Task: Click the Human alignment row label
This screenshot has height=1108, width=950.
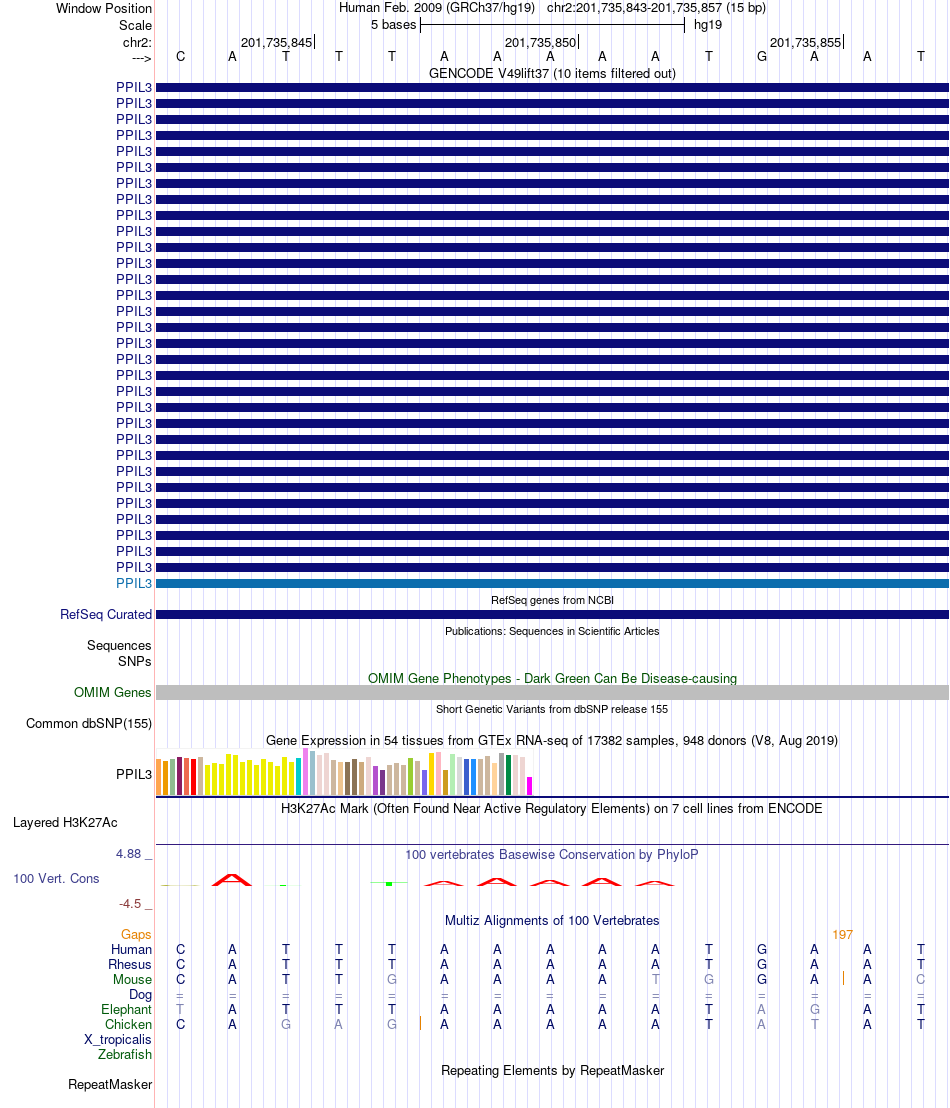Action: click(131, 950)
